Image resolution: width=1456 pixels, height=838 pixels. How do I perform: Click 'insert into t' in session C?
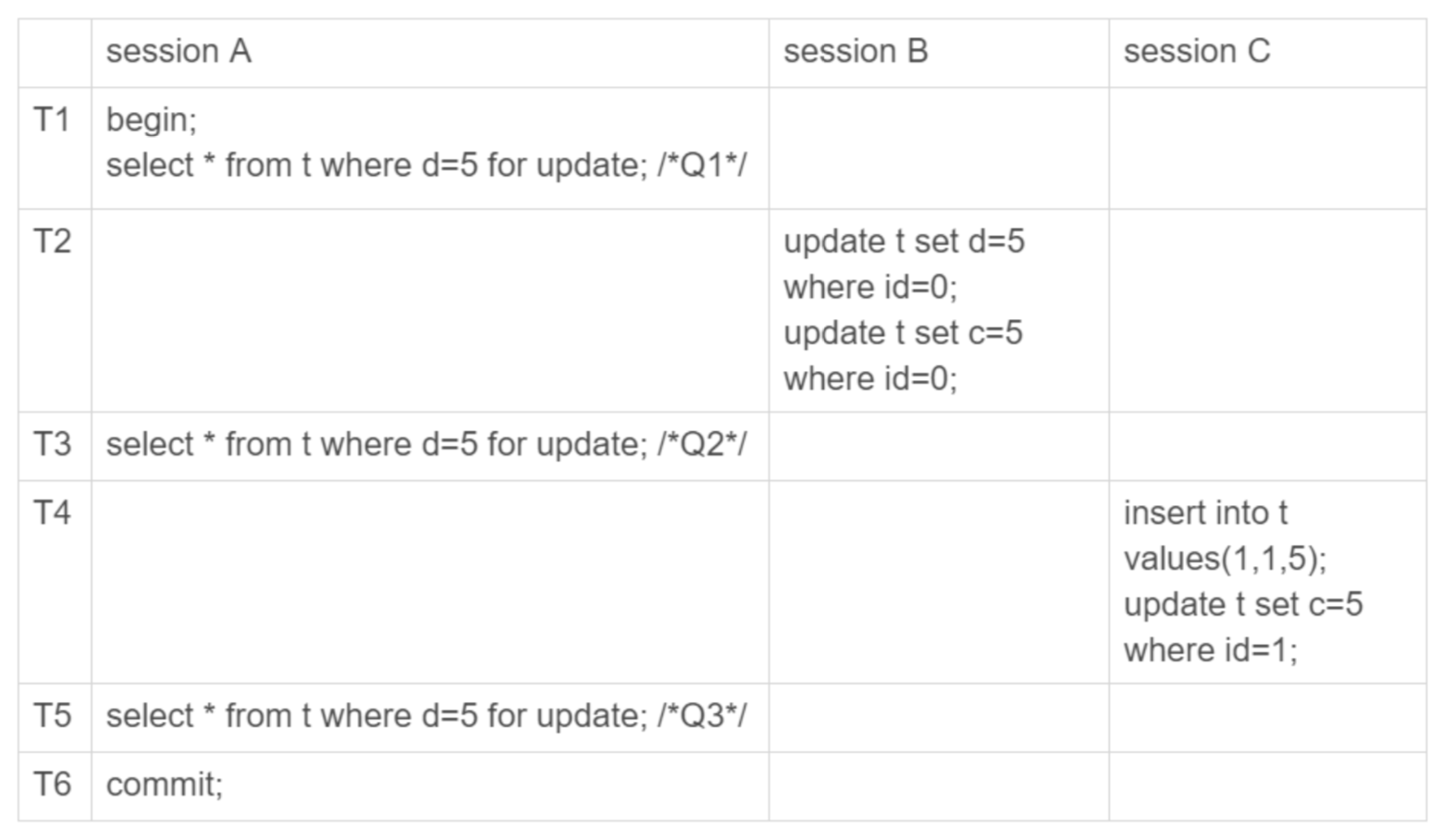coord(1206,512)
